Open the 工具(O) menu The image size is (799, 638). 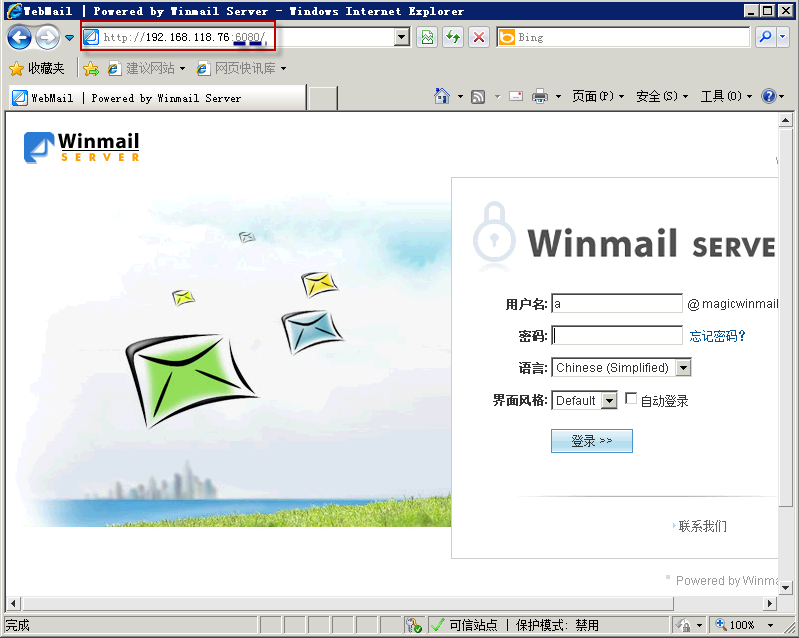tap(726, 96)
